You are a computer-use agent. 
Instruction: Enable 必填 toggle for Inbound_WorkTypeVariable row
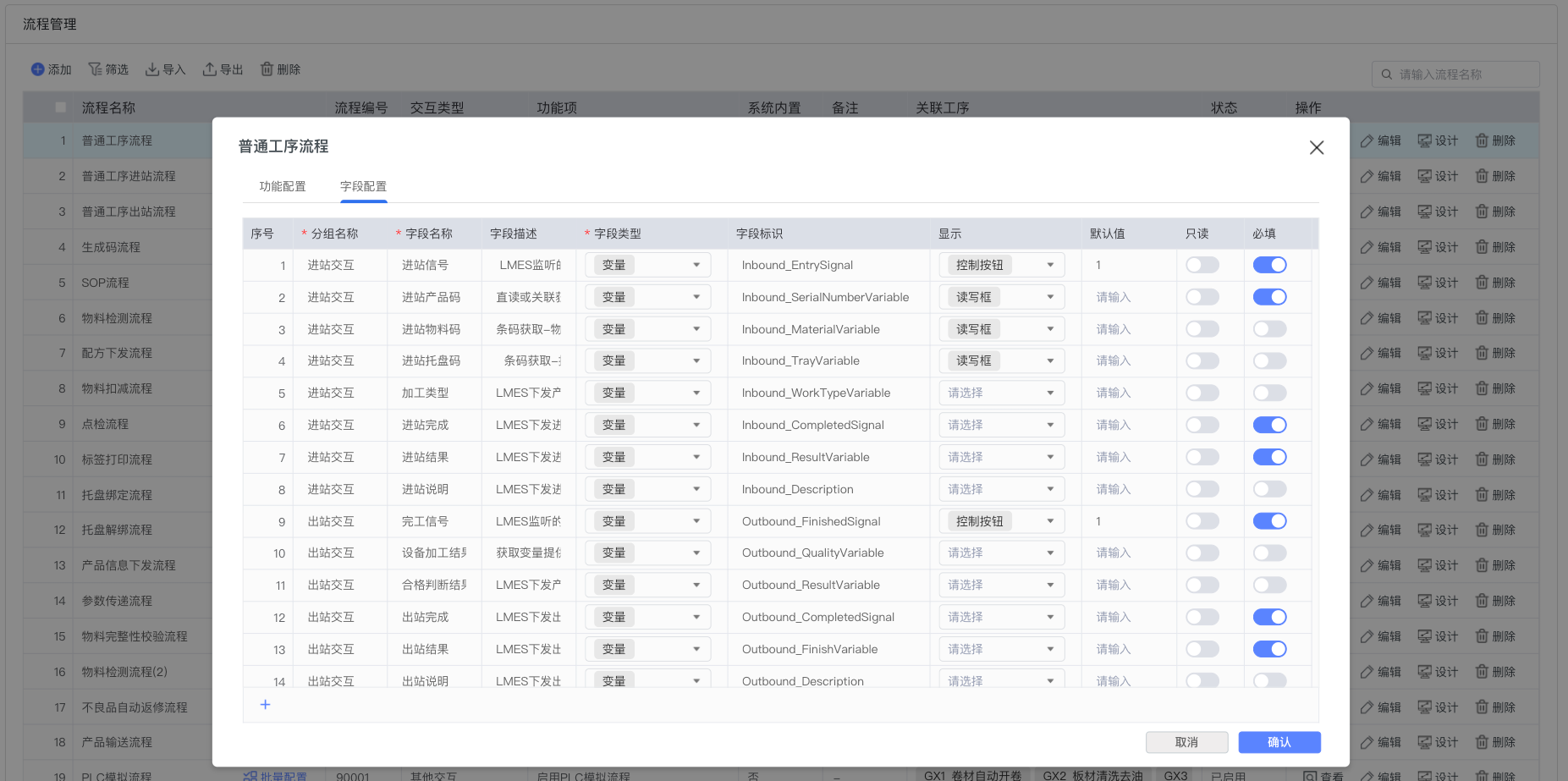point(1269,393)
